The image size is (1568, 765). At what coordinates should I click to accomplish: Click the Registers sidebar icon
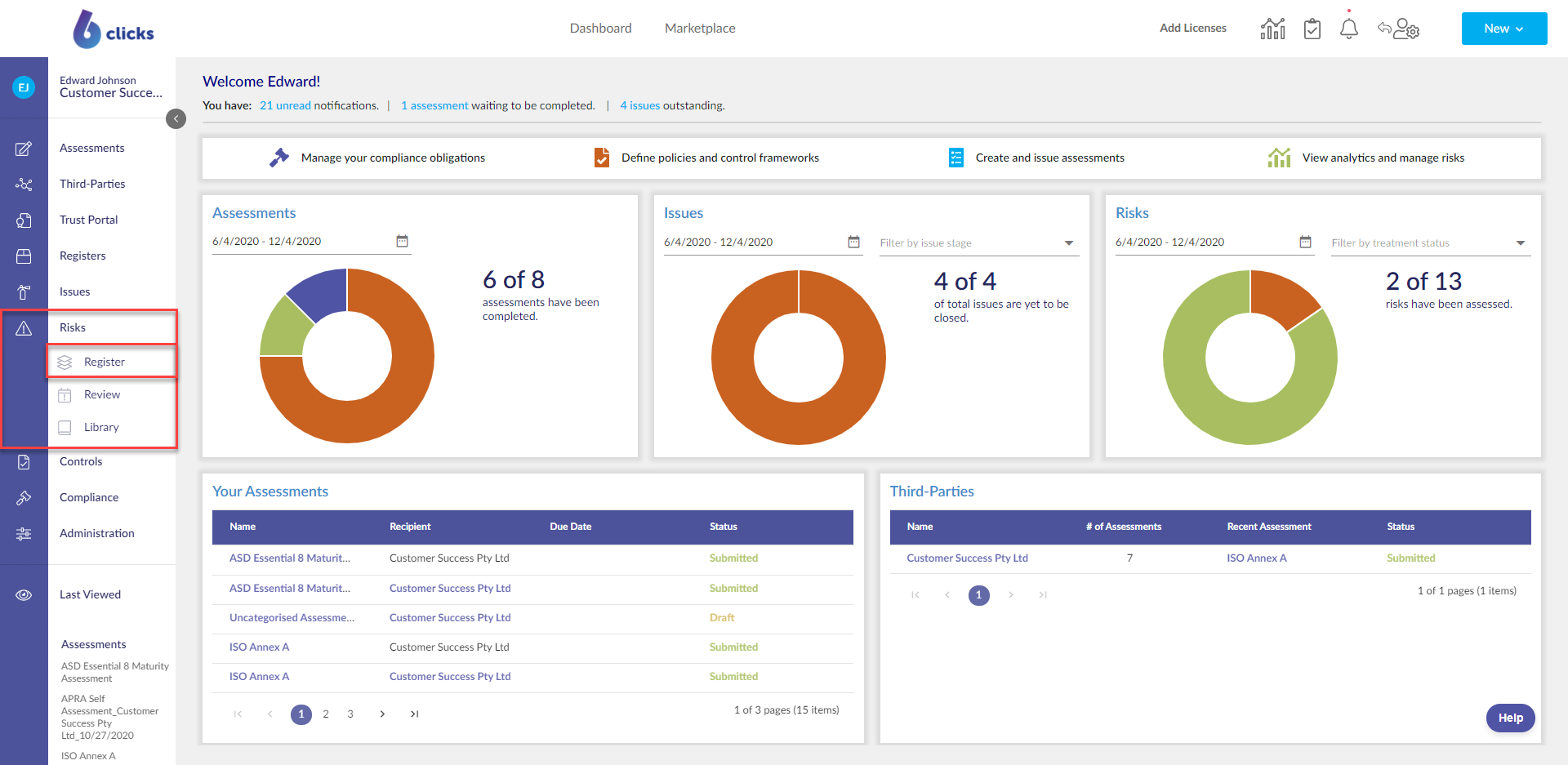24,256
